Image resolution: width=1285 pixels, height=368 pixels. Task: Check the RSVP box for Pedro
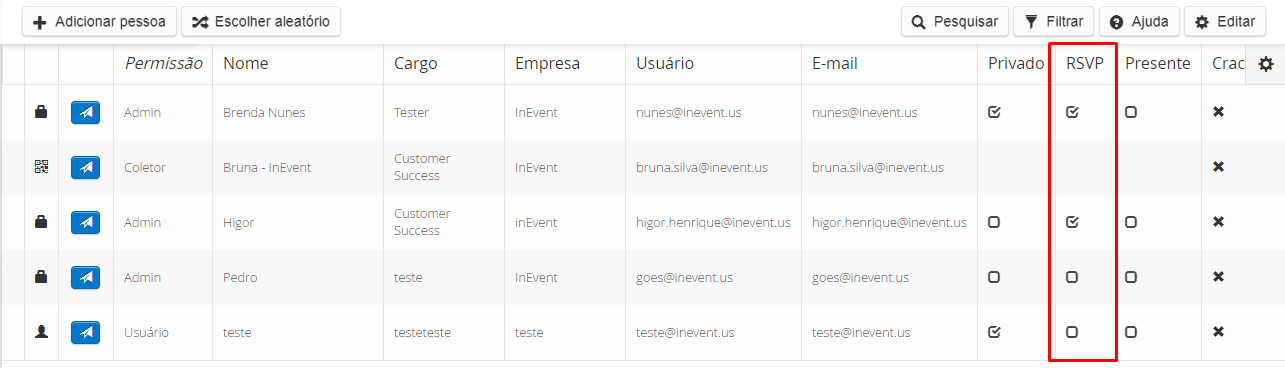coord(1072,277)
